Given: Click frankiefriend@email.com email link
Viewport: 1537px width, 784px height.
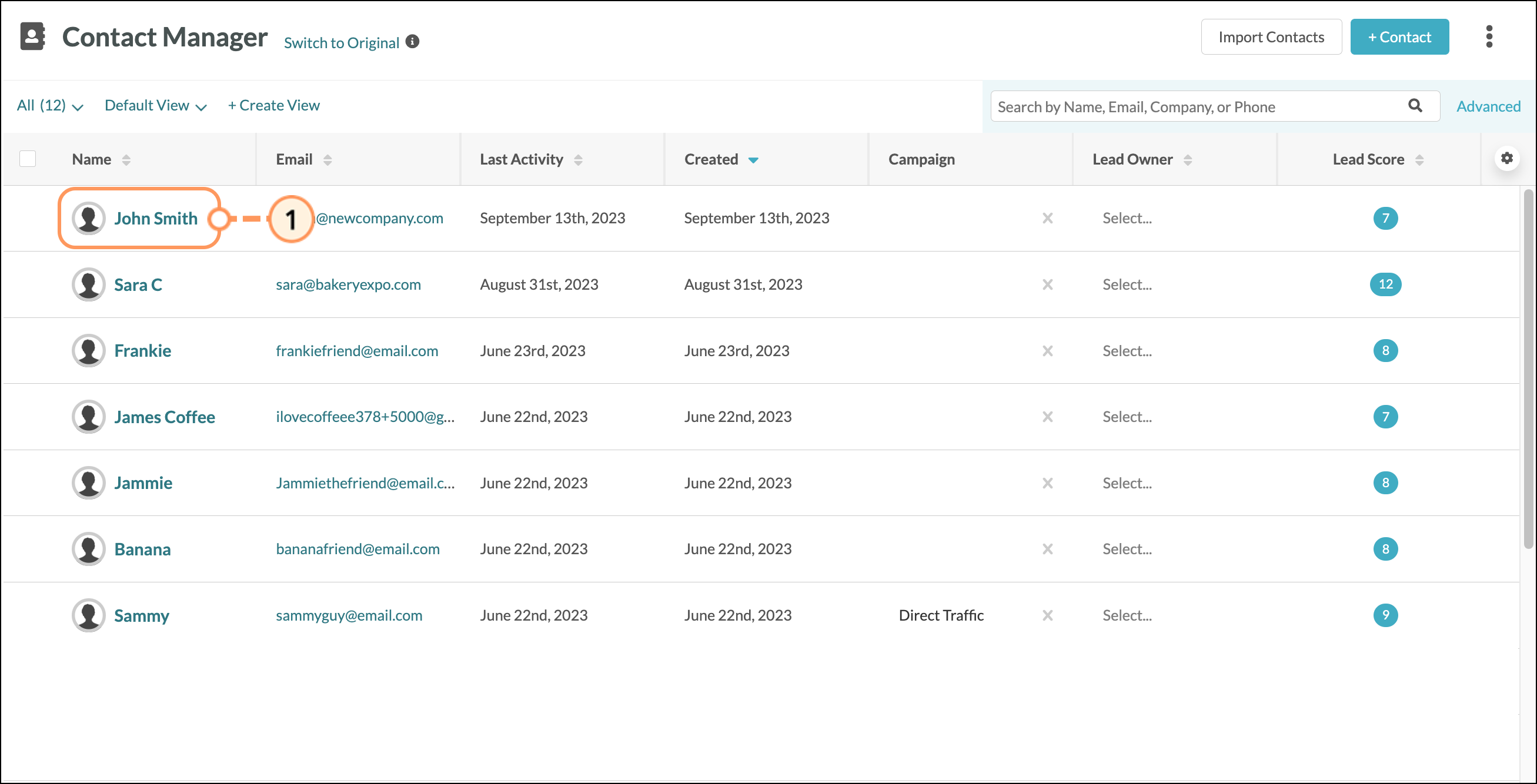Looking at the screenshot, I should (357, 350).
